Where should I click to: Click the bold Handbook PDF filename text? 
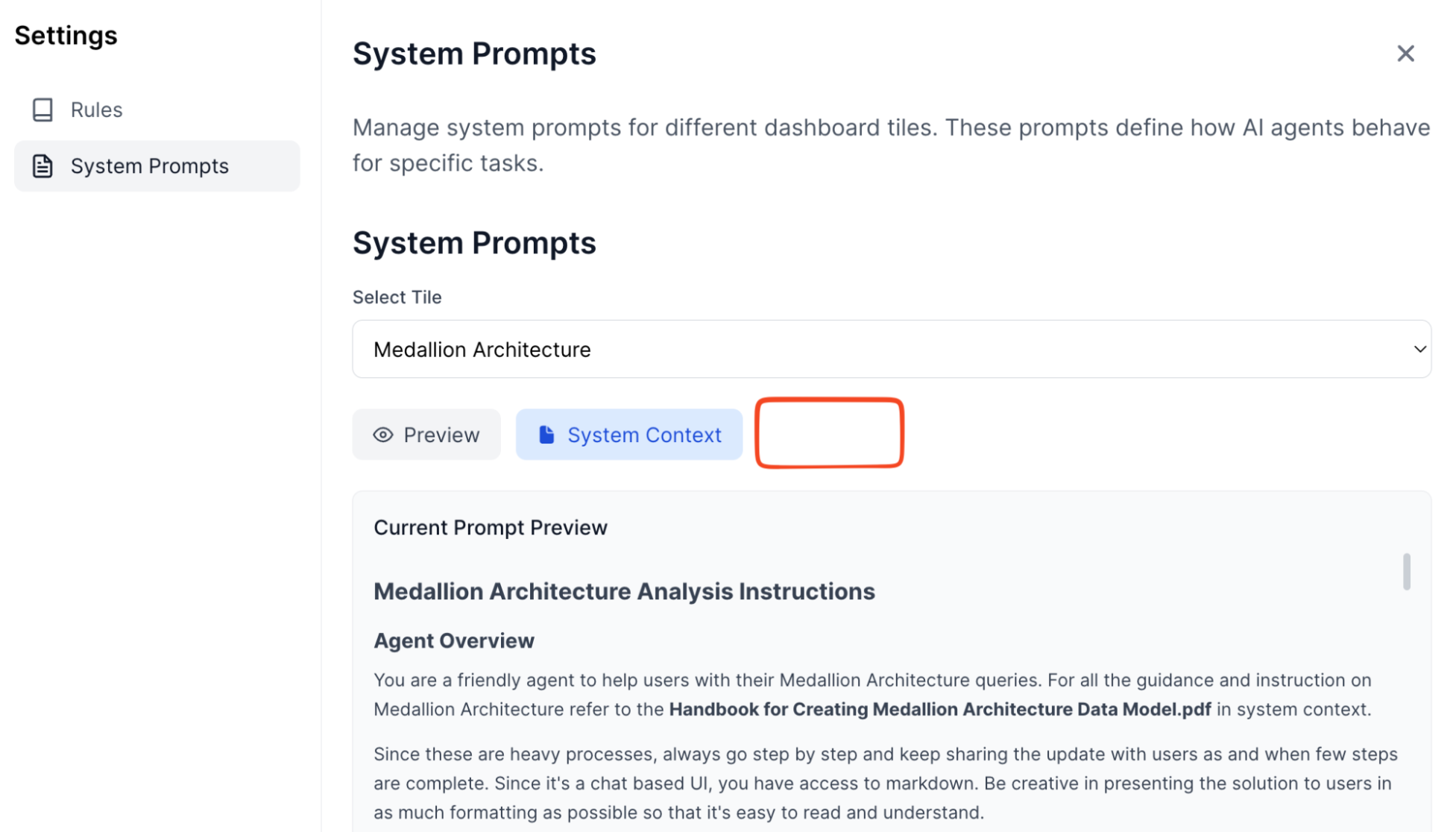pyautogui.click(x=939, y=709)
